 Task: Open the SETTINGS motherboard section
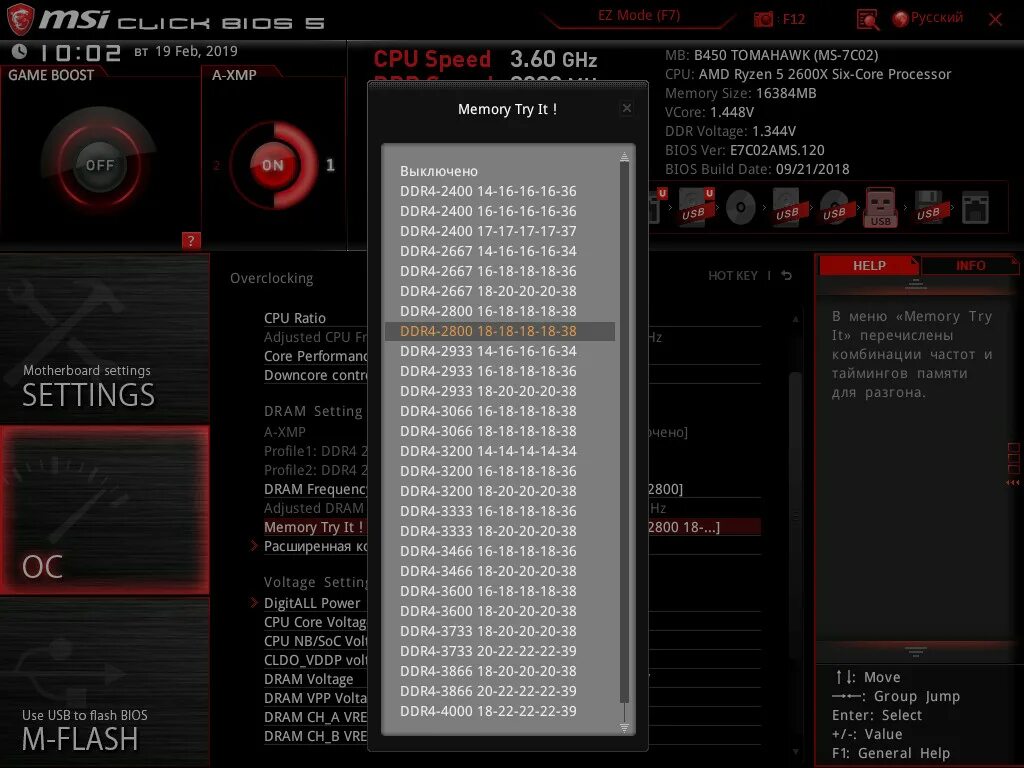(x=104, y=338)
